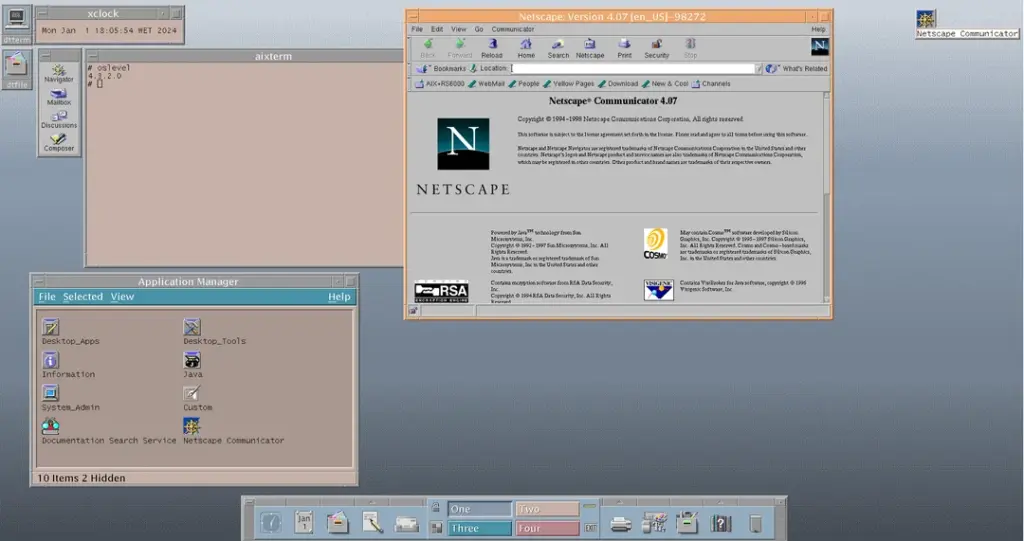
Task: Open Mailbox in the Communicator component bar
Action: pyautogui.click(x=59, y=96)
